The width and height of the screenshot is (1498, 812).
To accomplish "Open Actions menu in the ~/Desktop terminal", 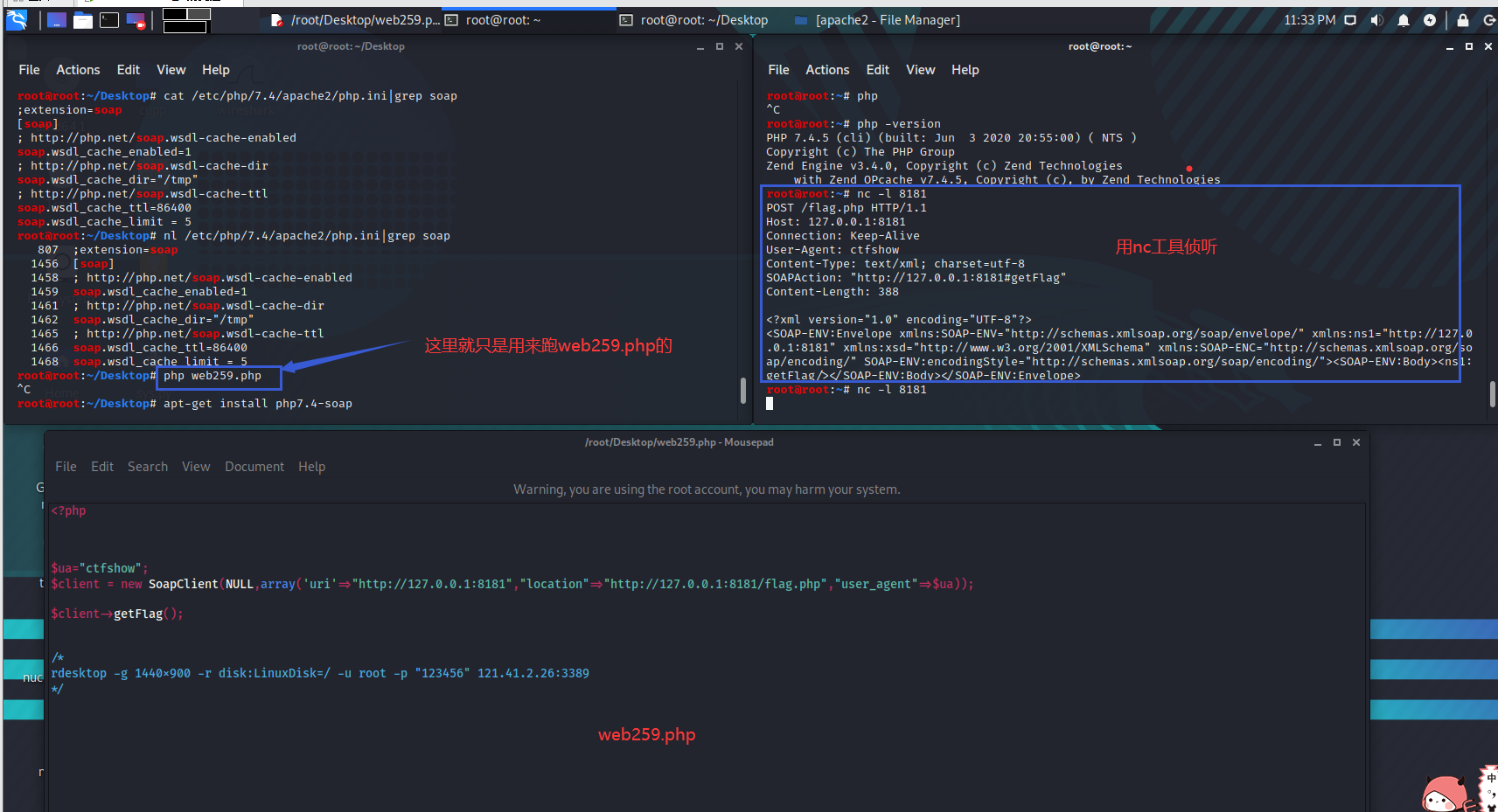I will click(78, 70).
